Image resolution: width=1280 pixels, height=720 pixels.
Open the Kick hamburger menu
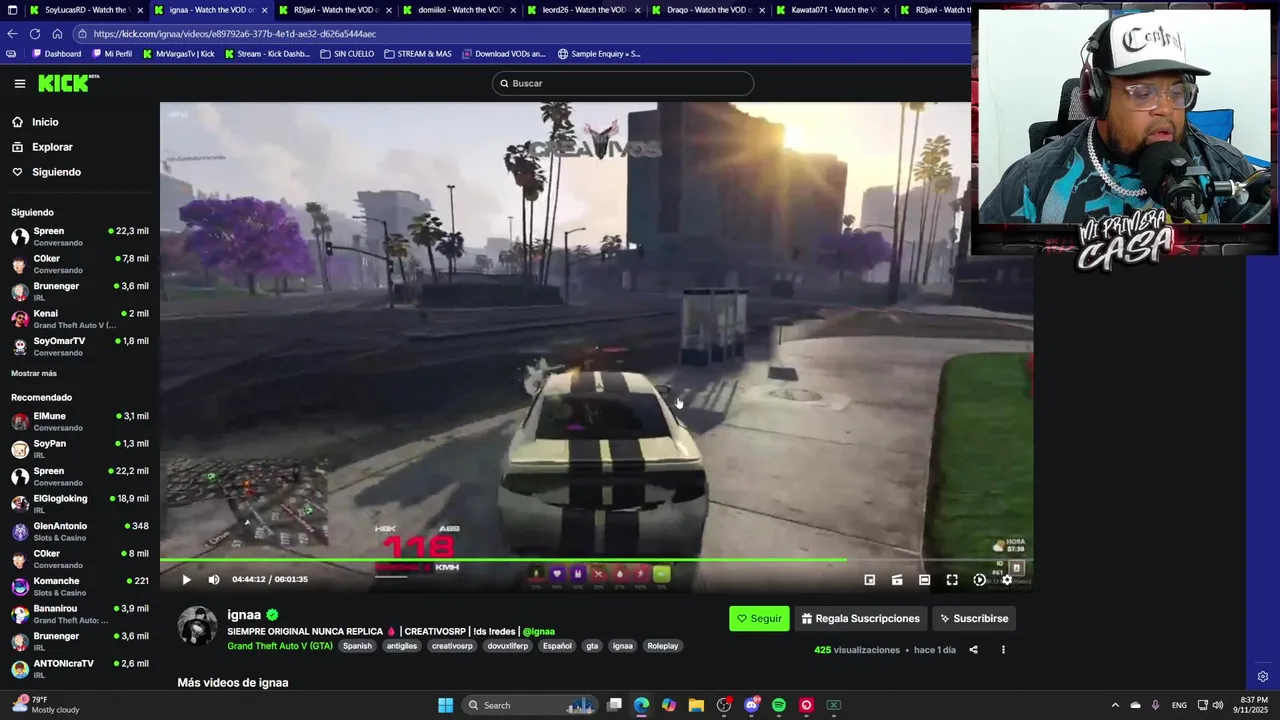click(19, 84)
